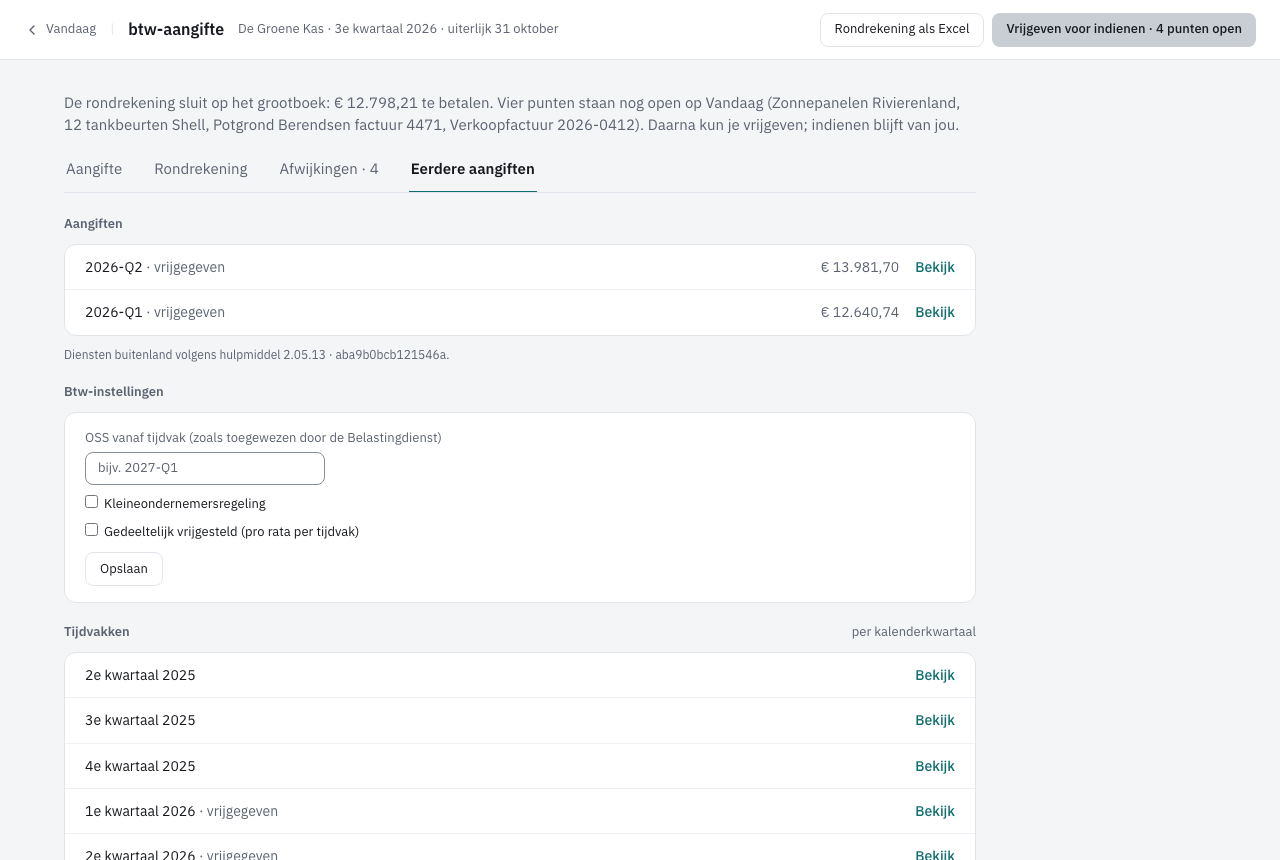Viewport: 1280px width, 860px height.
Task: Go back to Vandaag
Action: [x=62, y=29]
